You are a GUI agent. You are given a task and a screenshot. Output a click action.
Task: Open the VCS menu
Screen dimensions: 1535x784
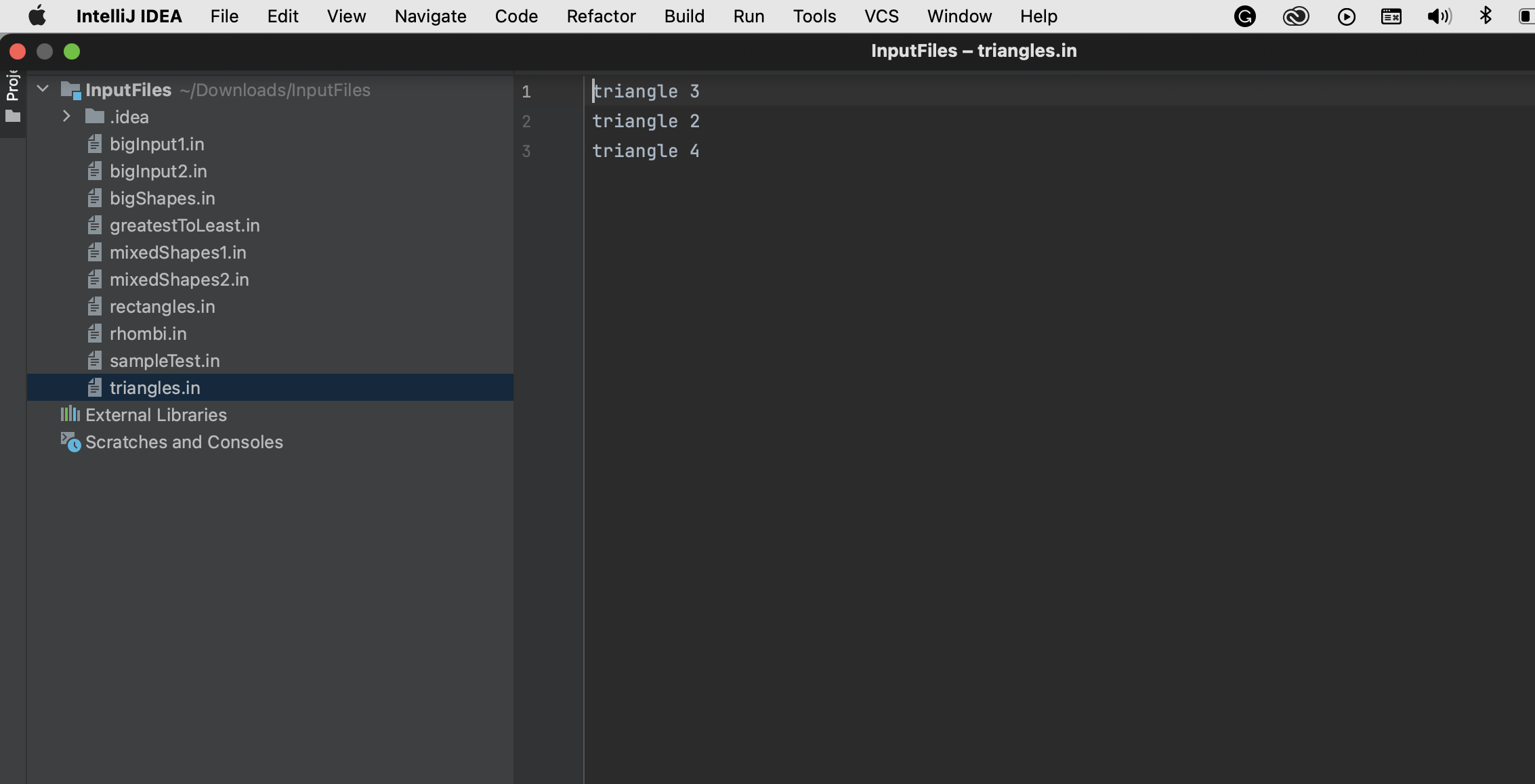881,16
